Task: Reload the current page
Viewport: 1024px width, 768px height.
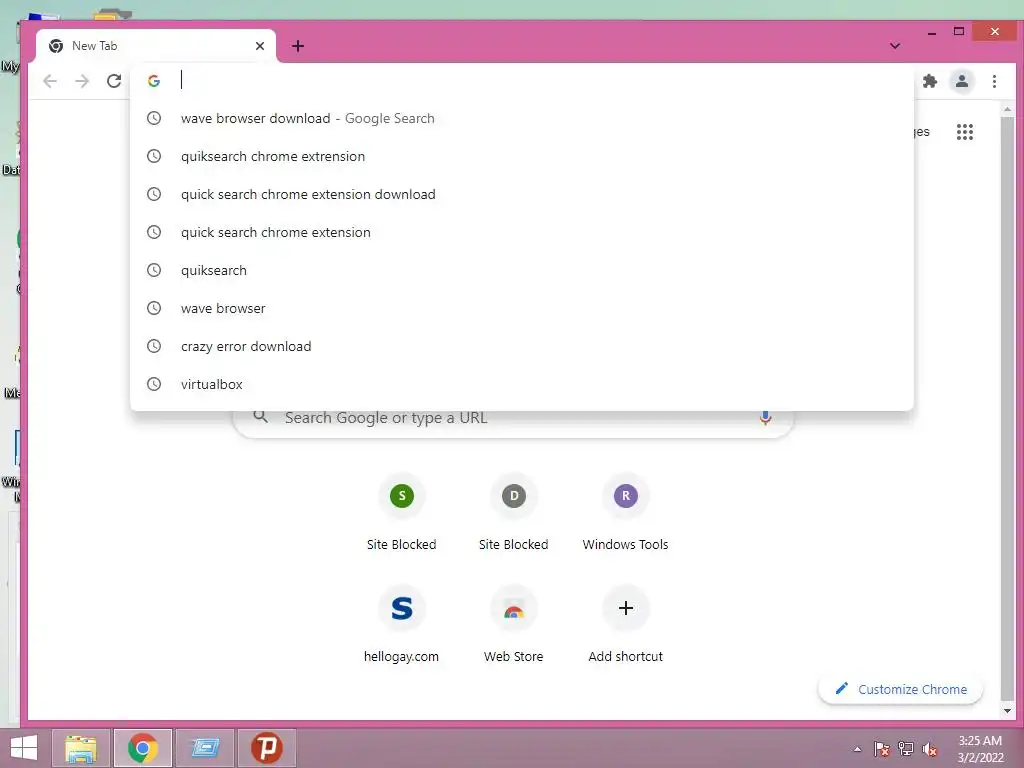Action: tap(114, 81)
